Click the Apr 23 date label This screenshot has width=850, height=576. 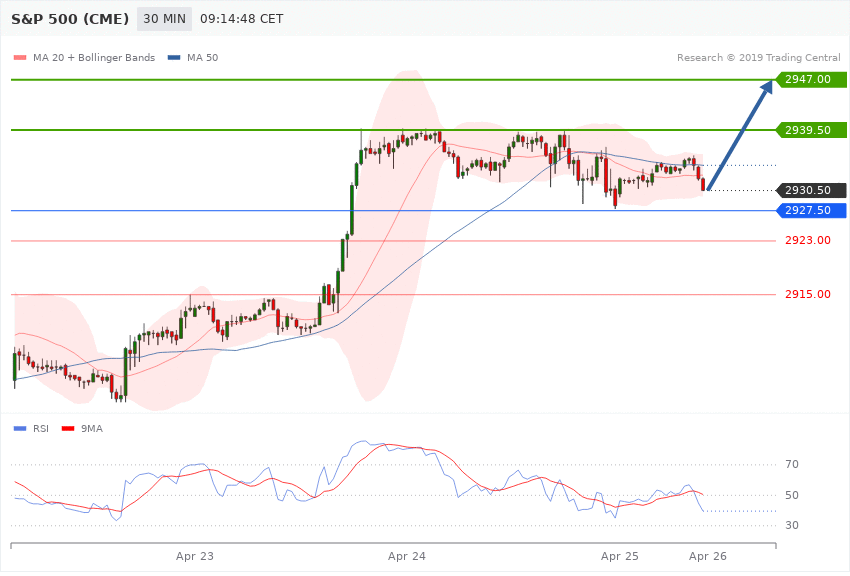pos(195,556)
